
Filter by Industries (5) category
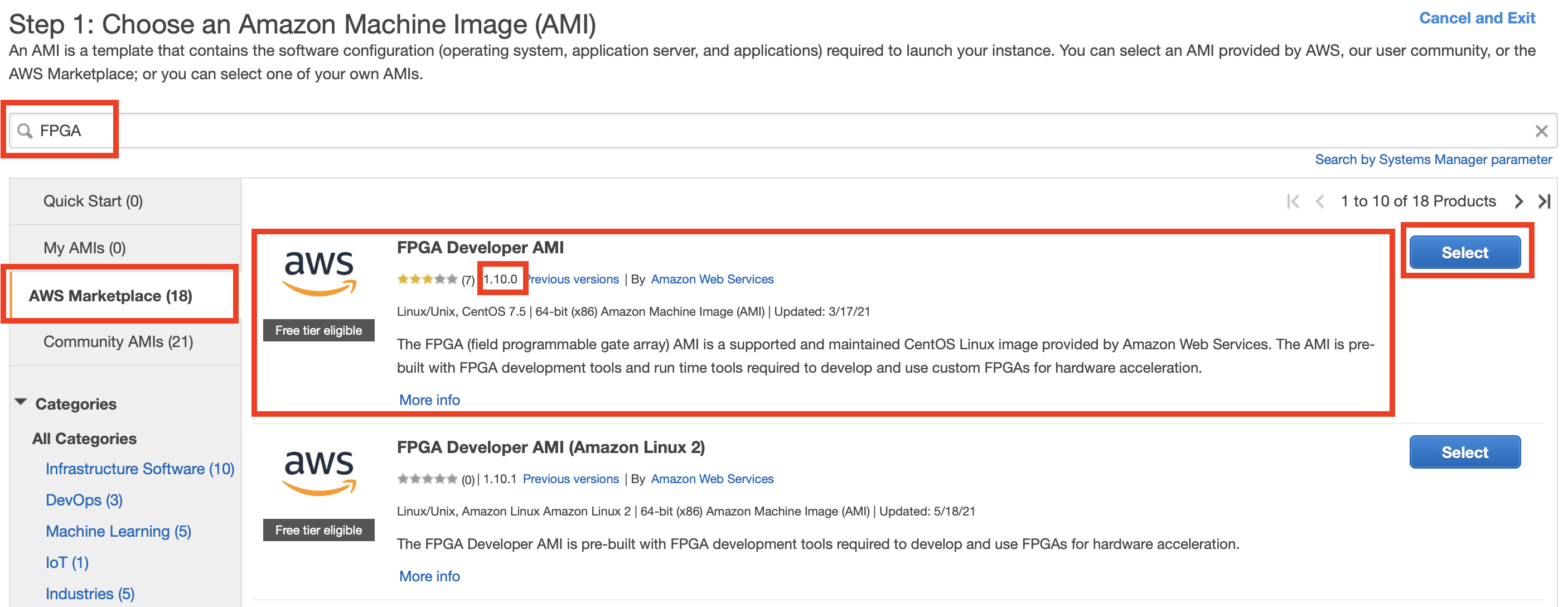(x=90, y=594)
